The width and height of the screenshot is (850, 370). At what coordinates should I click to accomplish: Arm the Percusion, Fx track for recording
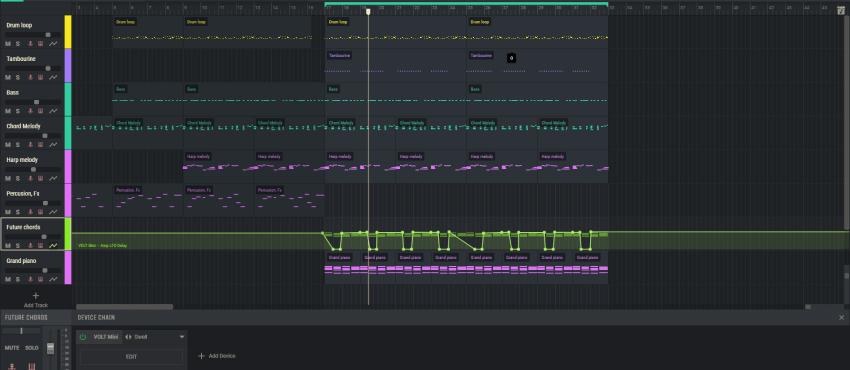point(30,212)
